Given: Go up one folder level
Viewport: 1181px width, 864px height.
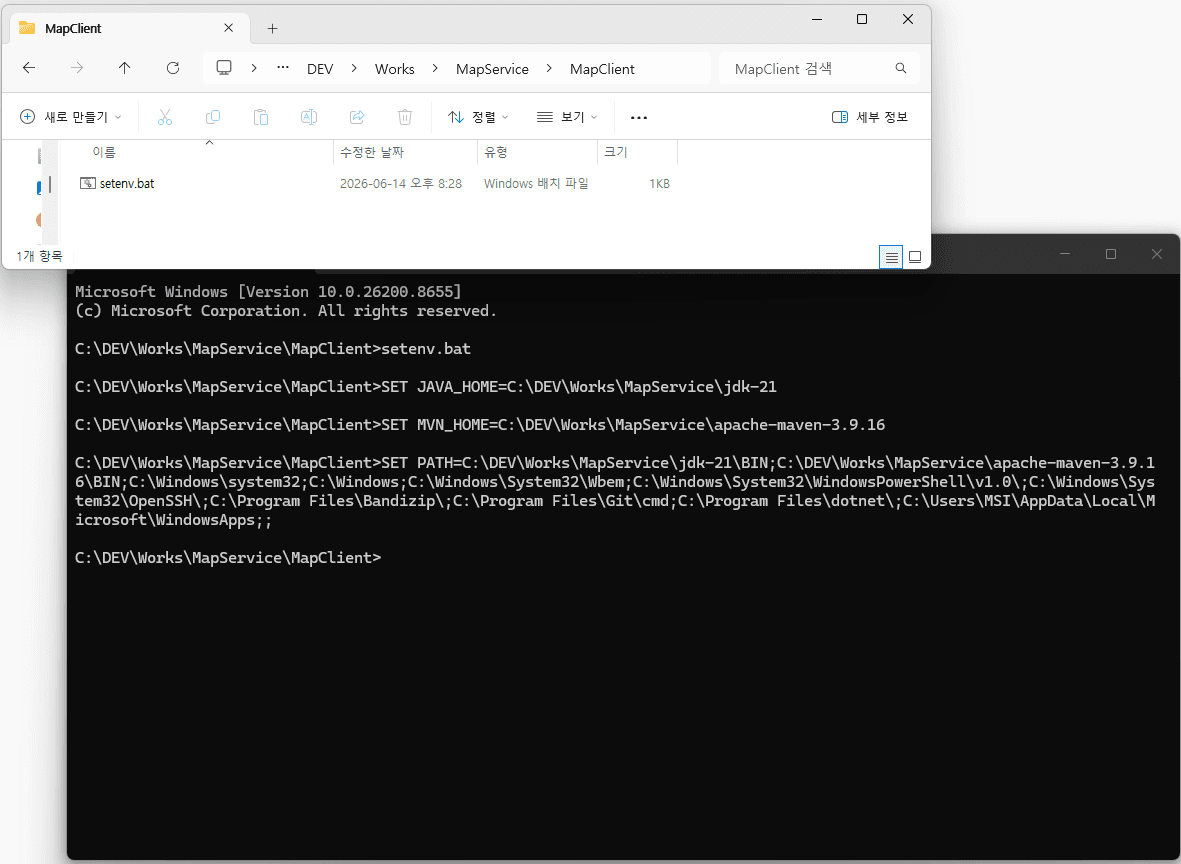Looking at the screenshot, I should click(125, 69).
